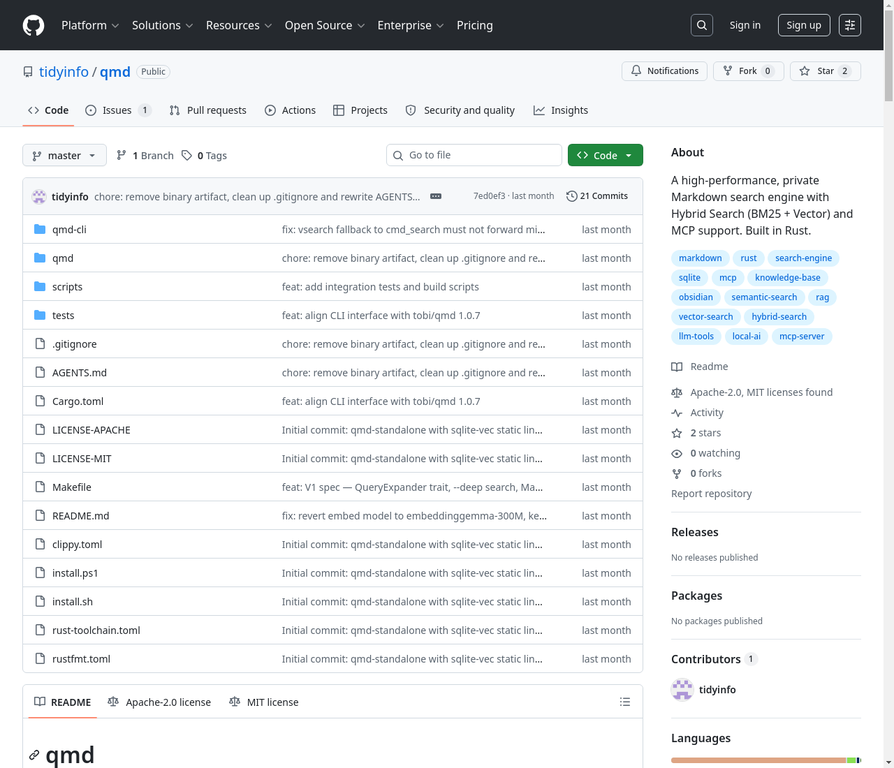
Task: Open the master branch dropdown
Action: click(x=63, y=155)
